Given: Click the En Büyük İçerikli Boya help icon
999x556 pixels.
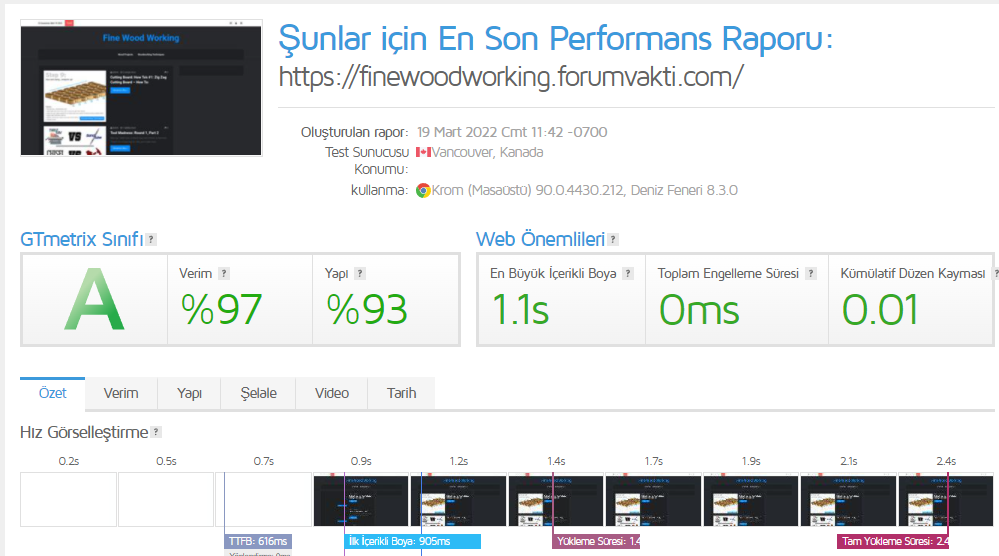Looking at the screenshot, I should (628, 273).
